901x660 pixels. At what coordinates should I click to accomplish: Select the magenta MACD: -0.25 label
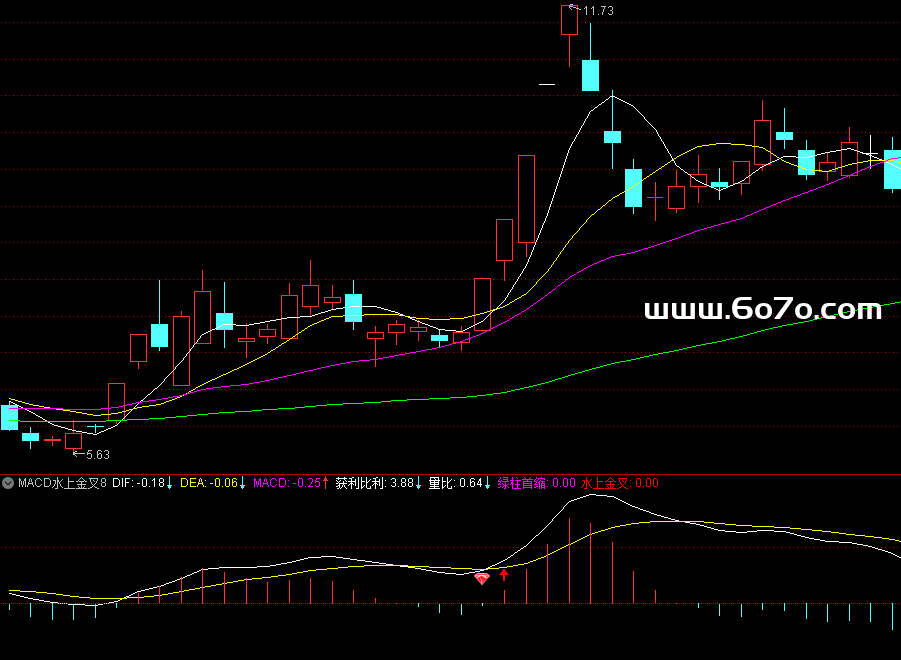coord(286,483)
